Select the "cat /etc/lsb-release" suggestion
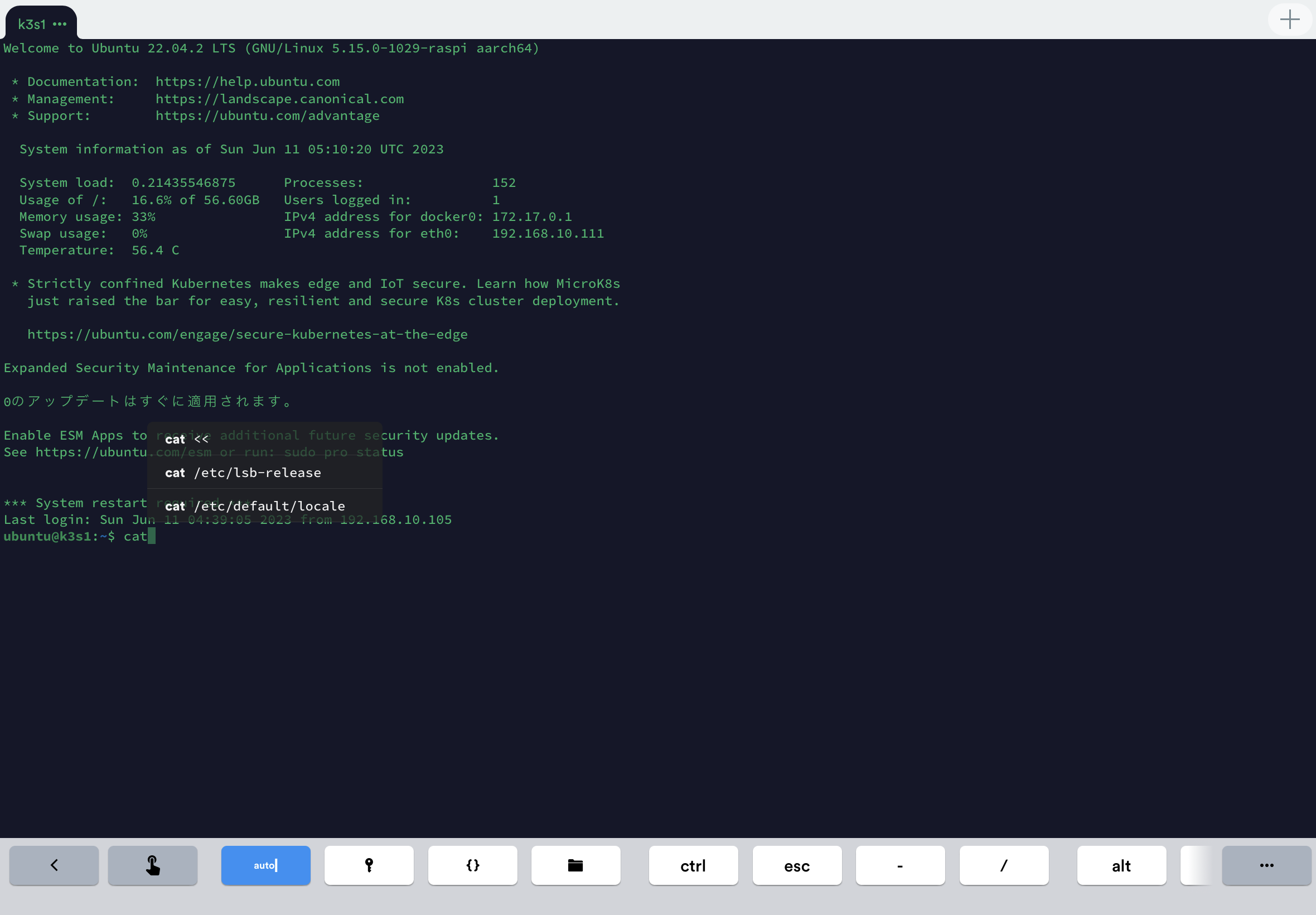Image resolution: width=1316 pixels, height=915 pixels. pyautogui.click(x=243, y=473)
